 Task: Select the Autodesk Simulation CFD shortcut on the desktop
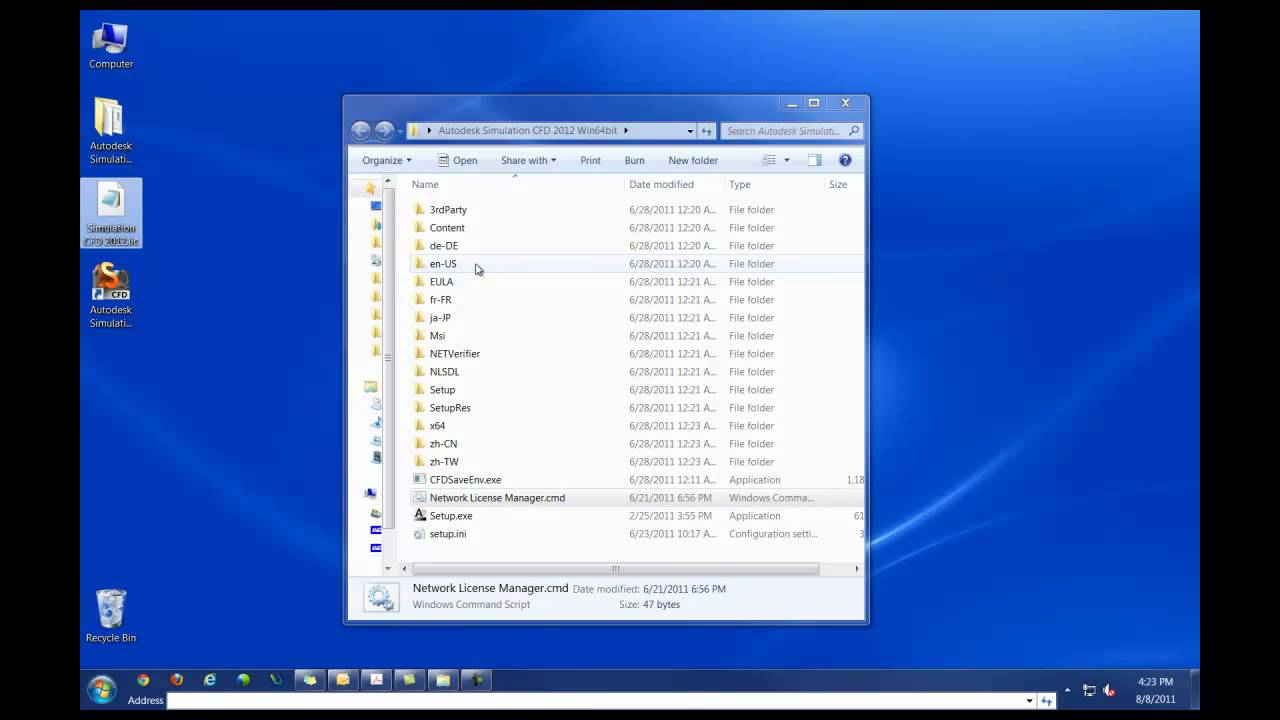[x=110, y=295]
